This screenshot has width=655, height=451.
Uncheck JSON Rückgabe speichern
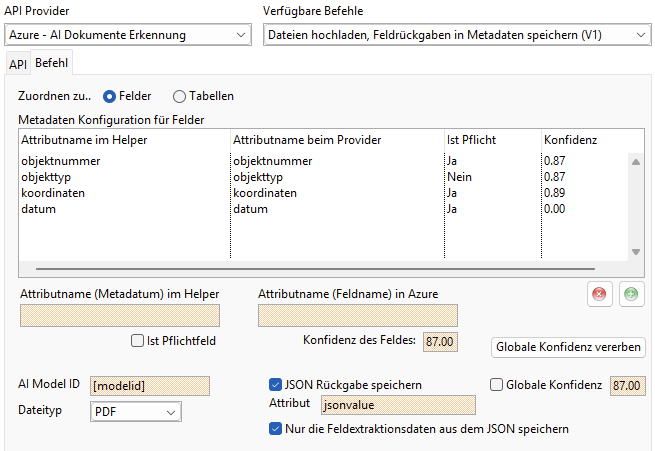click(x=276, y=384)
